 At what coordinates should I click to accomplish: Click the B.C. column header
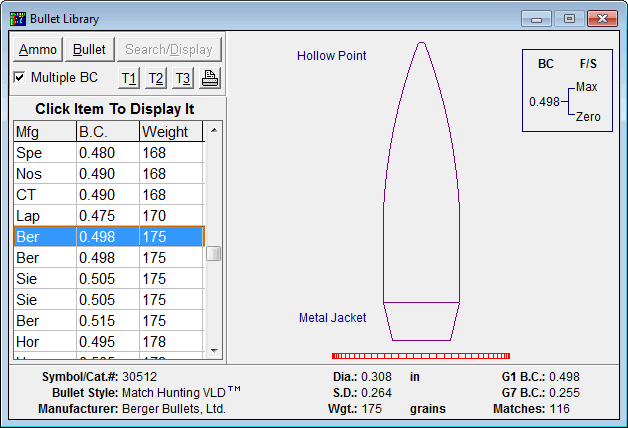click(x=108, y=132)
